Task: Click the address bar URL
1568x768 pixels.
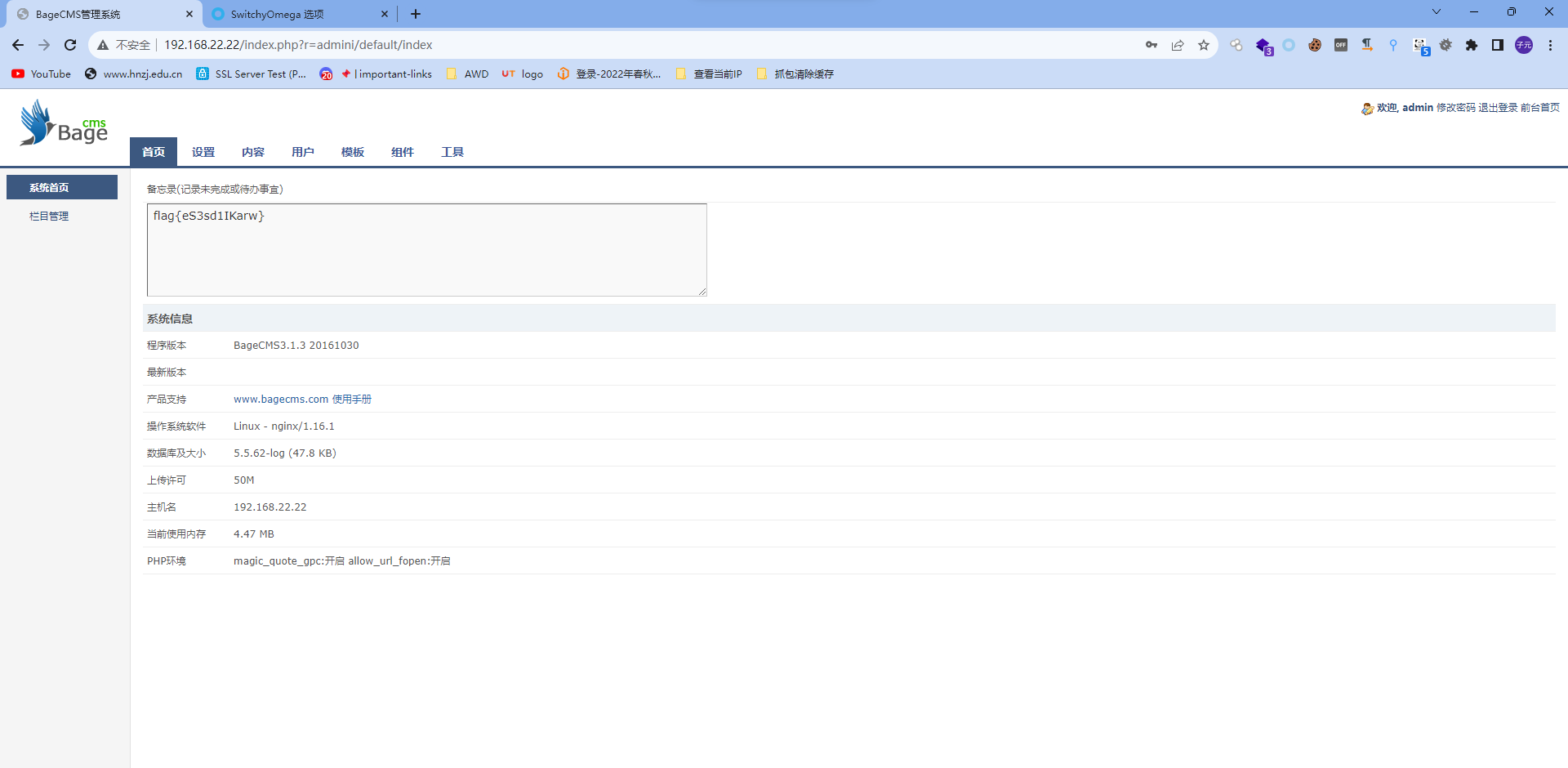Action: [298, 45]
